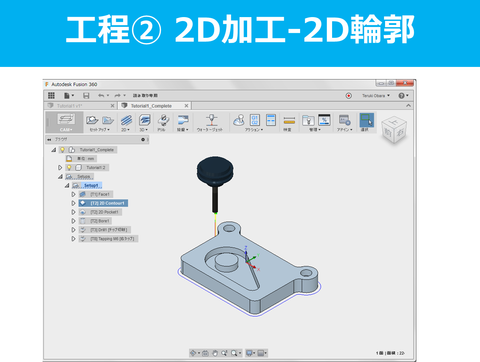Open the File menu icon

coord(68,96)
